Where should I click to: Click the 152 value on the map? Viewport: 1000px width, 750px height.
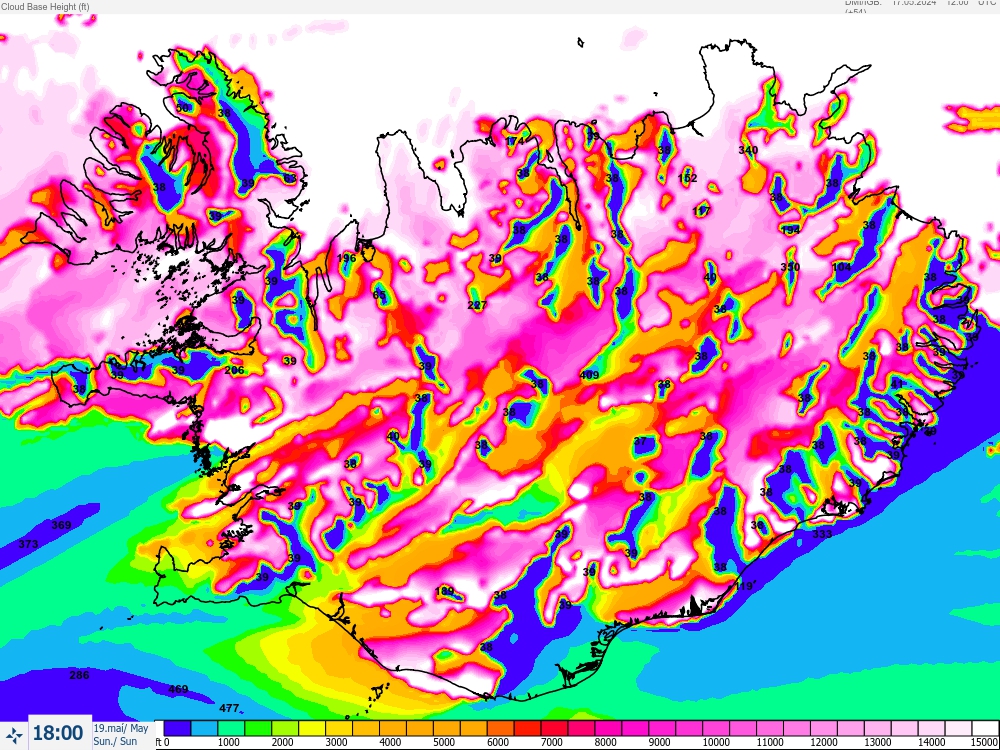[x=688, y=178]
